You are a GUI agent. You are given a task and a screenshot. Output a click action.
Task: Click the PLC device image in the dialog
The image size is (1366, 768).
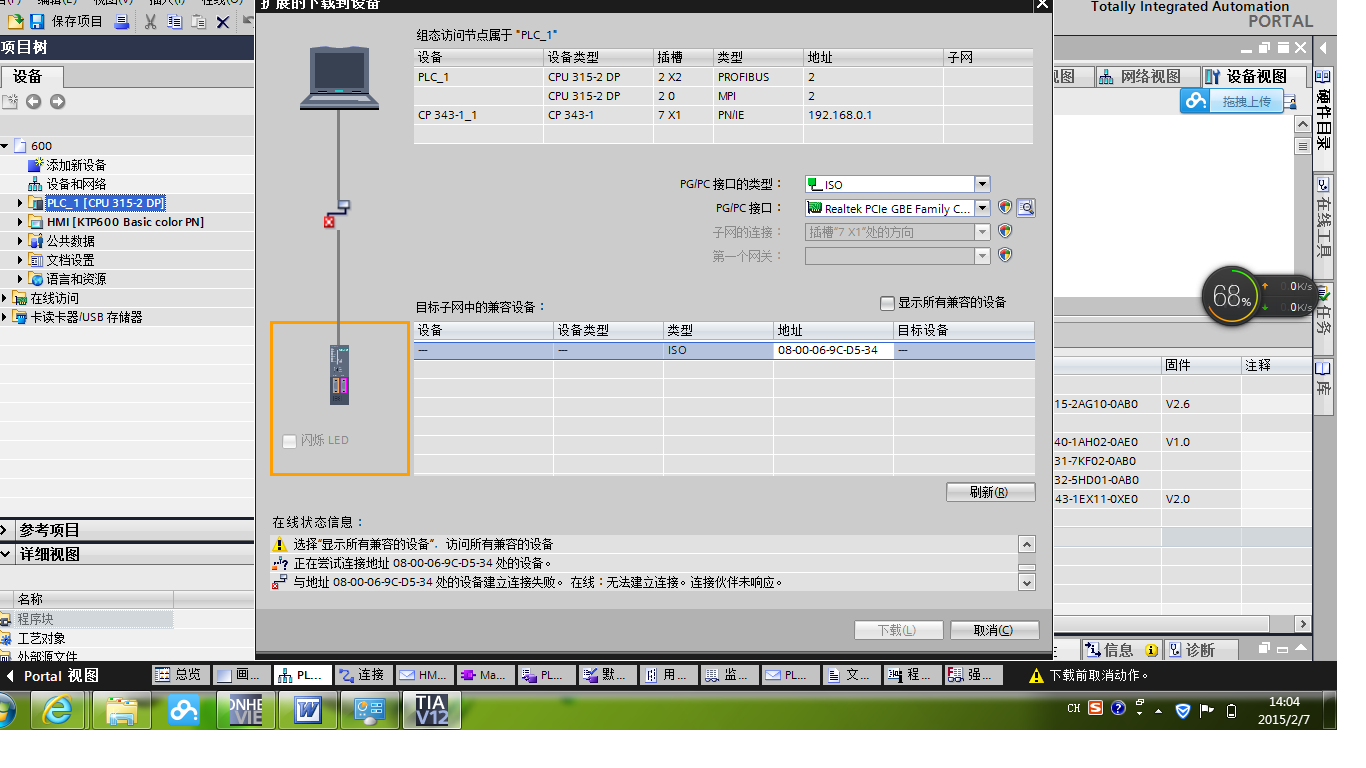pos(340,374)
